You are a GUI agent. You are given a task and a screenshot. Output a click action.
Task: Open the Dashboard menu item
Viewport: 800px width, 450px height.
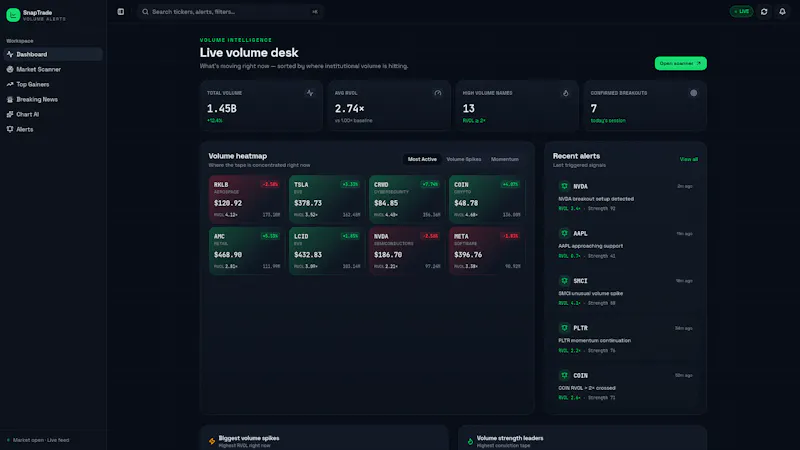pos(53,54)
